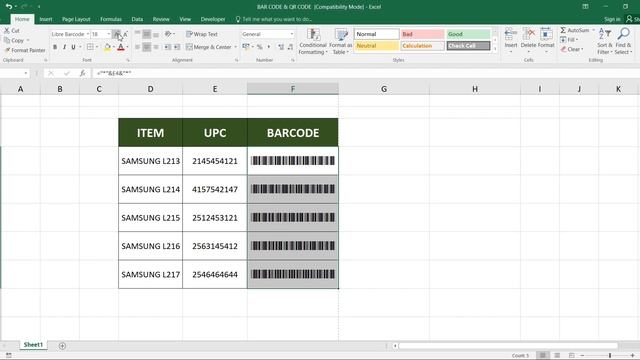Click the AutoSum sigma icon
Viewport: 640px width, 360px height.
[563, 30]
